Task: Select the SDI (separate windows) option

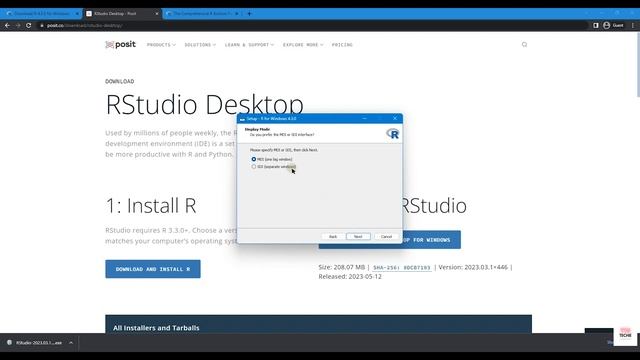Action: (x=254, y=167)
